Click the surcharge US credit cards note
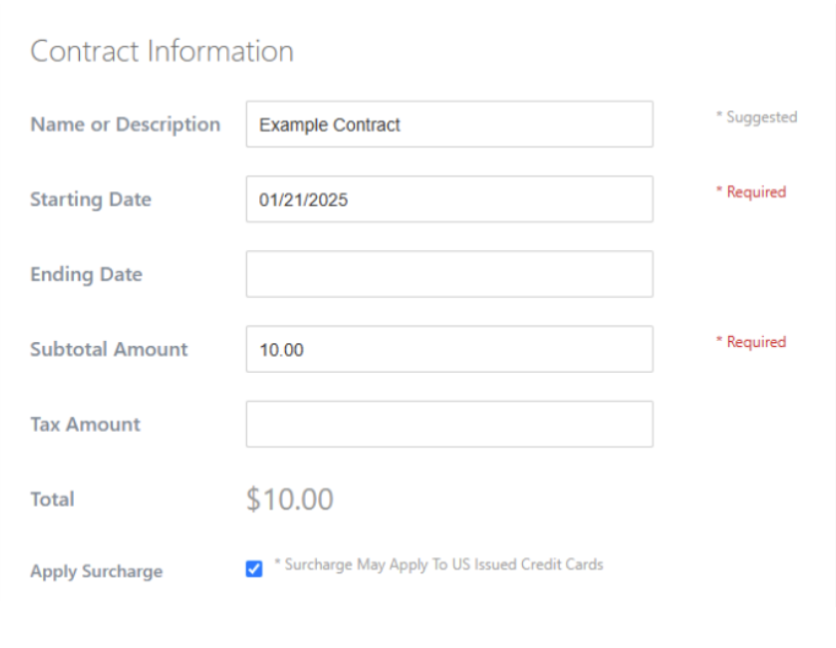This screenshot has height=648, width=836. pos(439,565)
